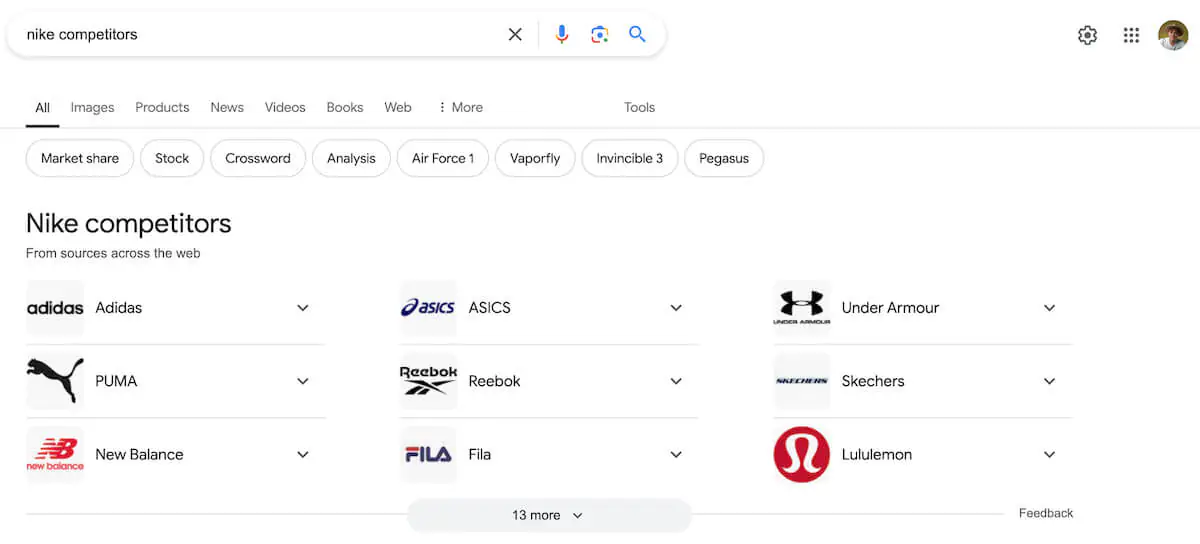Switch to the News tab

click(x=227, y=107)
